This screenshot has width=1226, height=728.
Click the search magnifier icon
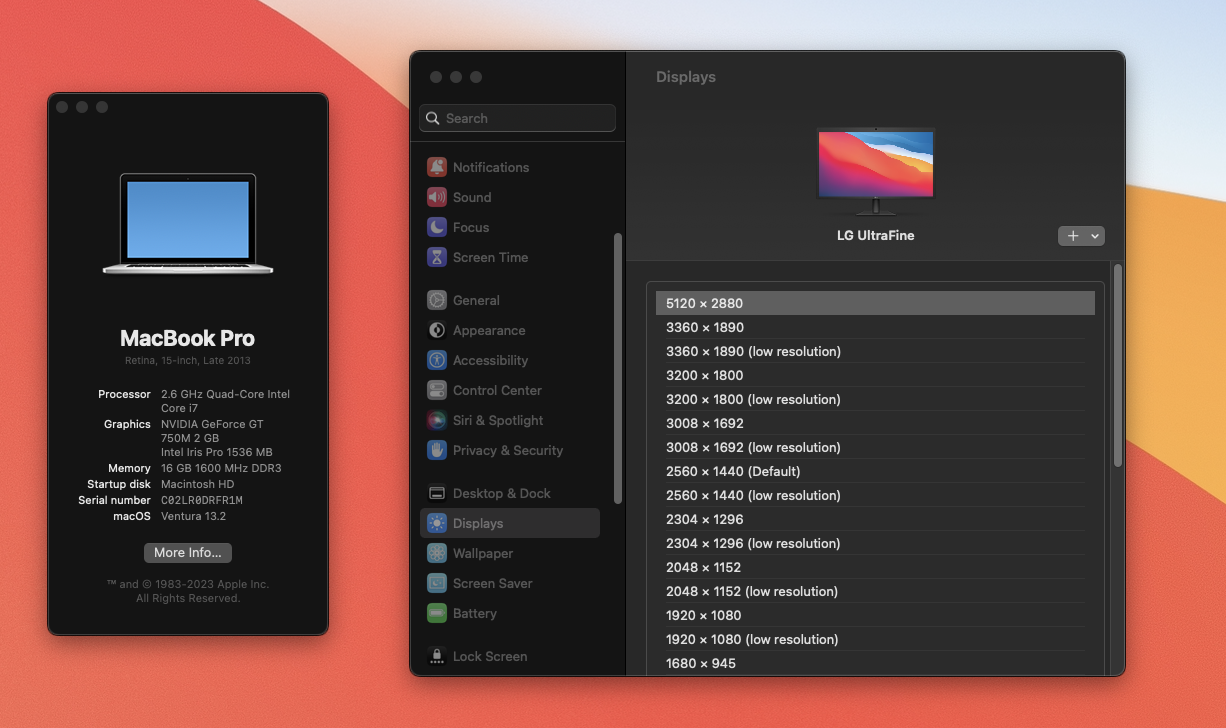[433, 118]
